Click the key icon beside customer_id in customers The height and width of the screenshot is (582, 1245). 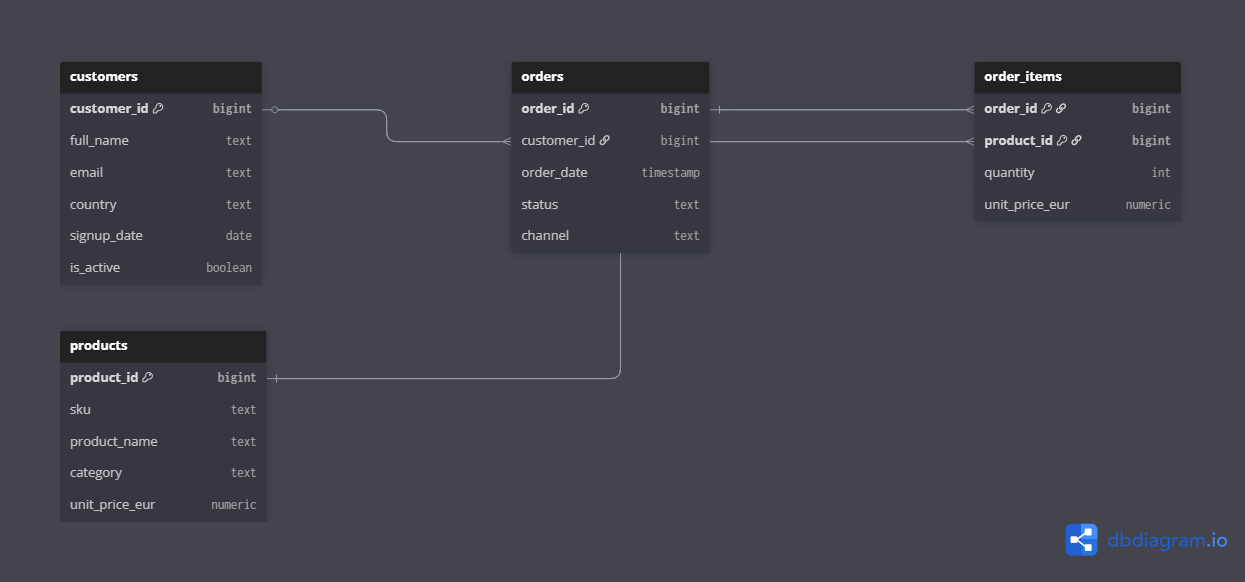158,108
